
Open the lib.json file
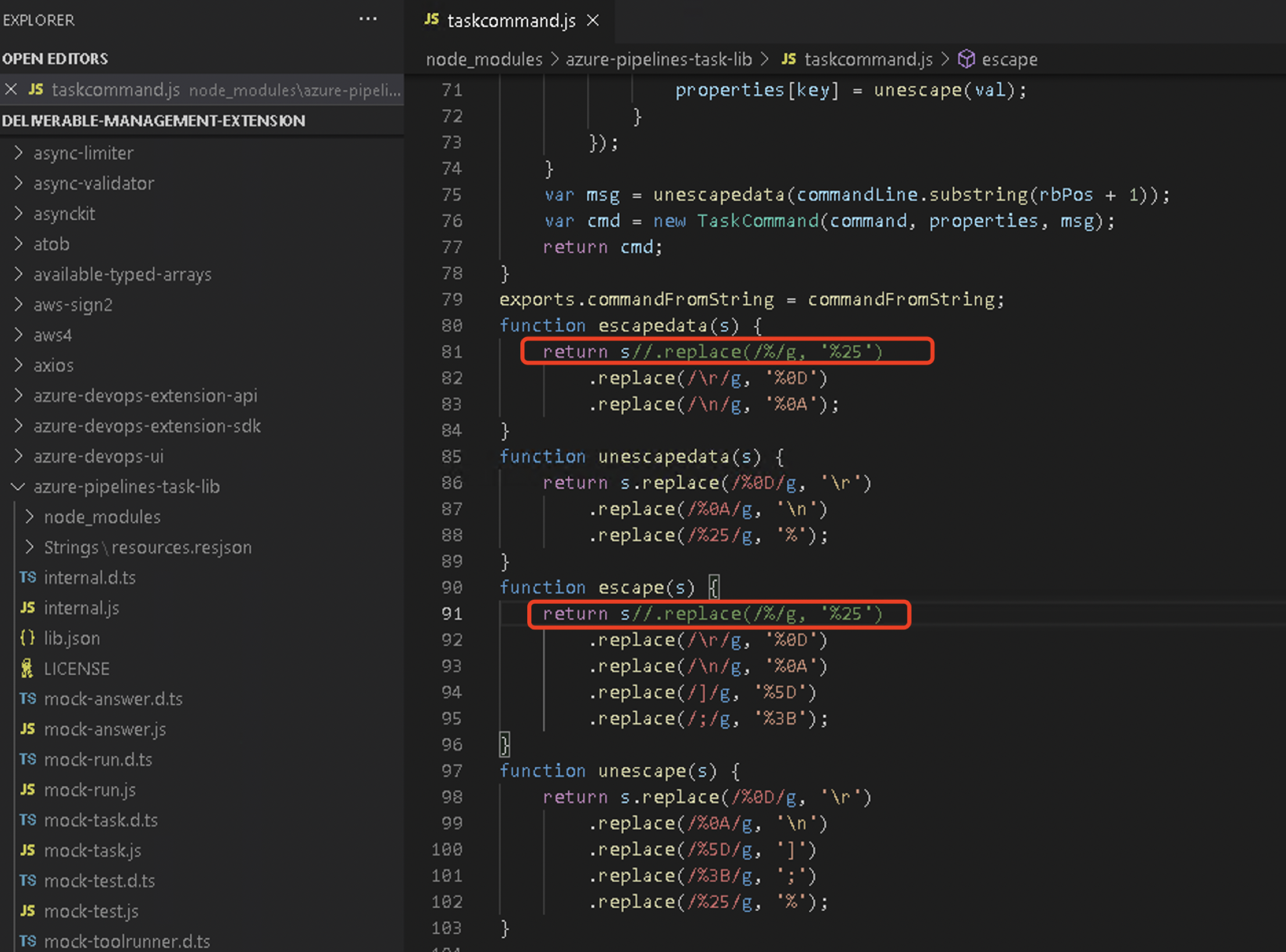point(72,639)
